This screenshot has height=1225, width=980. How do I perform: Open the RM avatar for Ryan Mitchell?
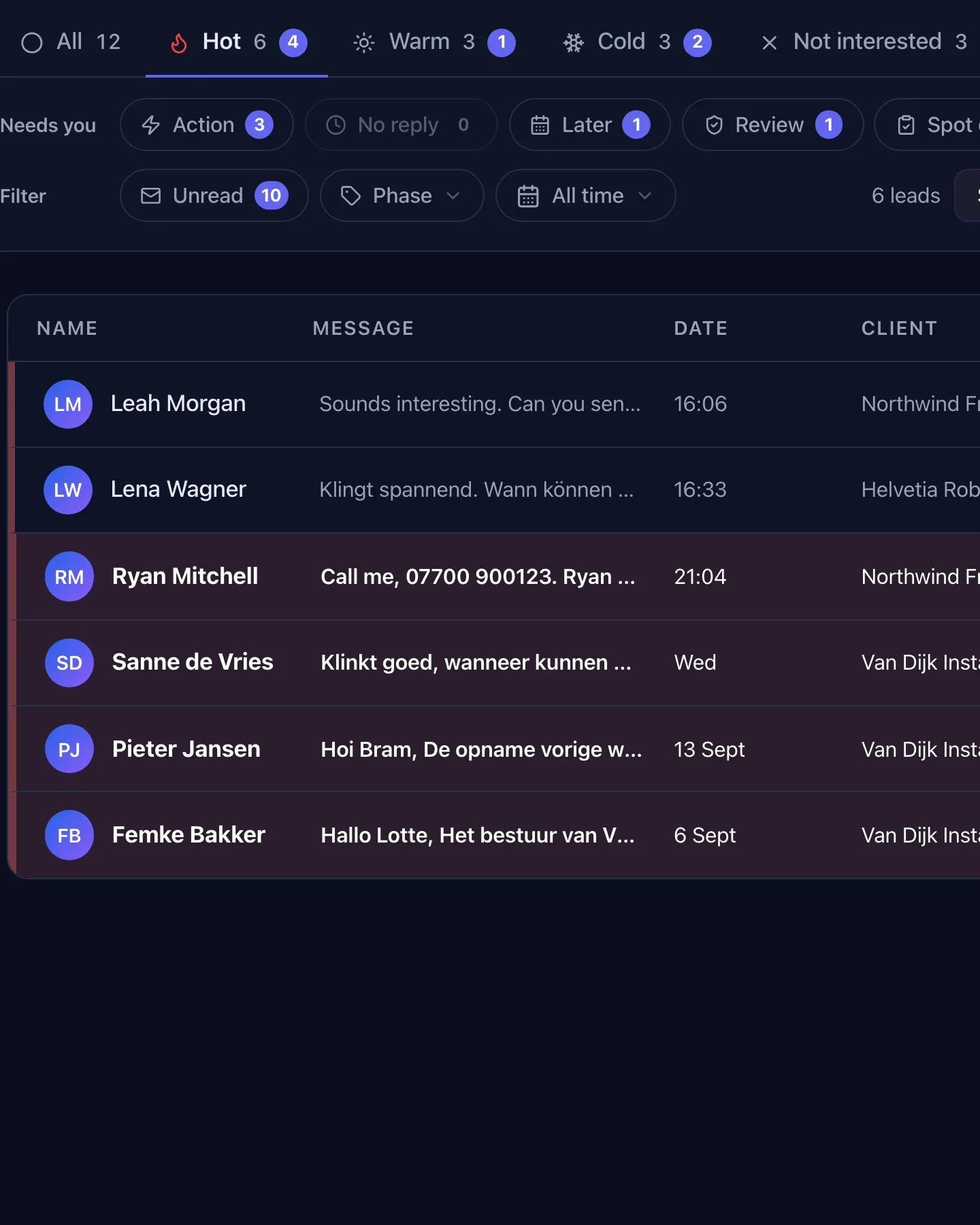click(x=69, y=576)
